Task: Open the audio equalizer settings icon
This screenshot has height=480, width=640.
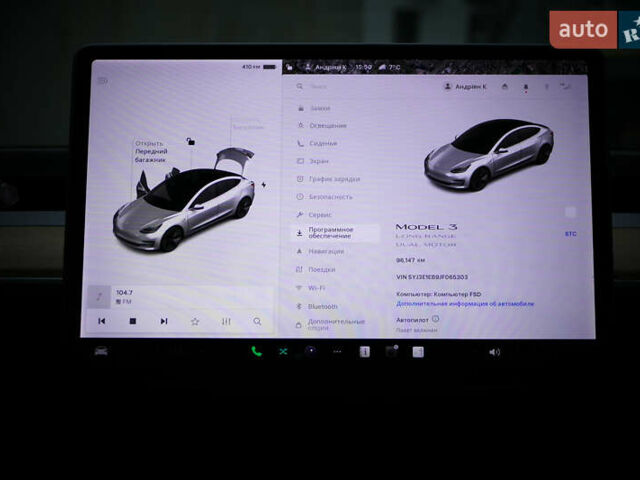Action: click(x=226, y=321)
